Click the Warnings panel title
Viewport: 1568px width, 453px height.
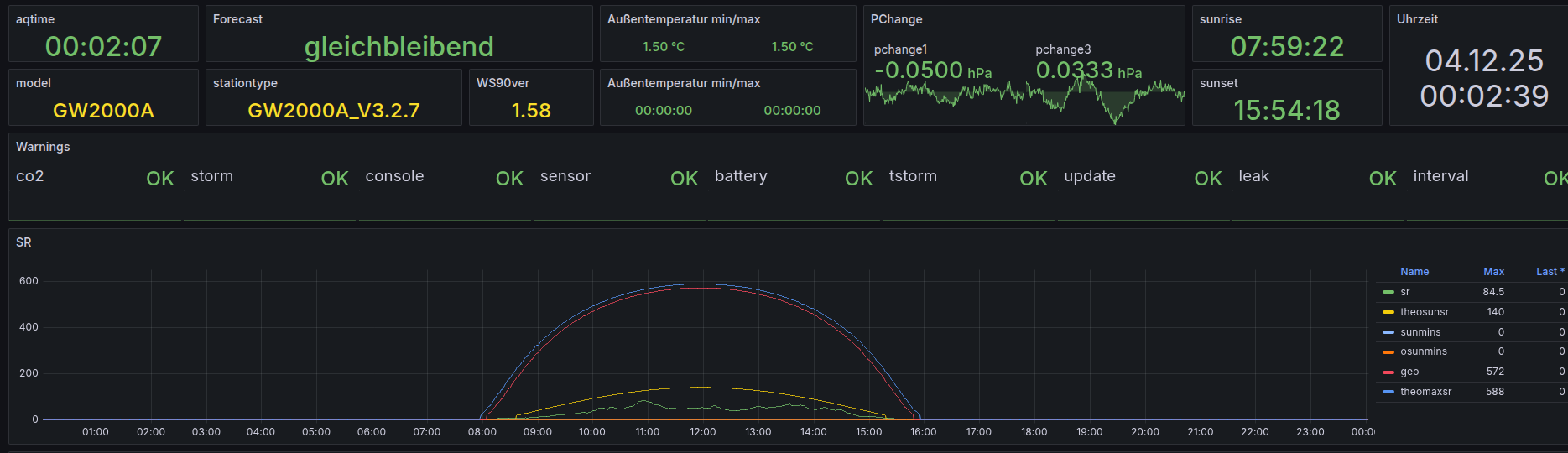click(43, 147)
